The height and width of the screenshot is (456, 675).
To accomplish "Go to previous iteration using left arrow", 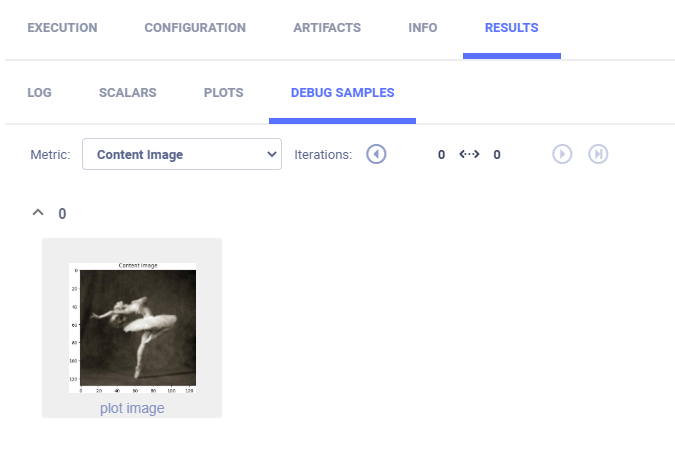I will [x=376, y=154].
